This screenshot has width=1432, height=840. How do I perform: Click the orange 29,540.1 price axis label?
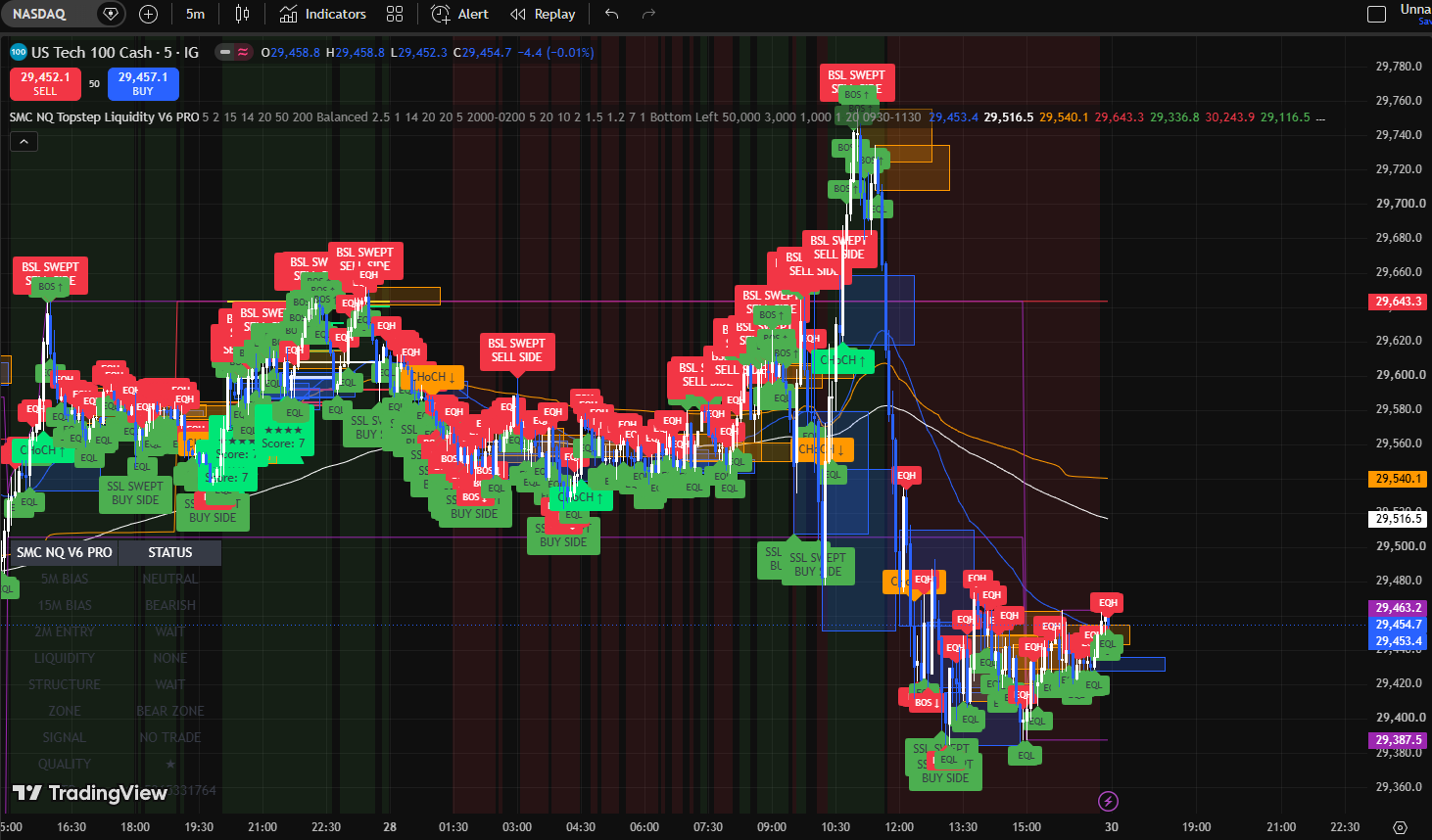(1398, 479)
